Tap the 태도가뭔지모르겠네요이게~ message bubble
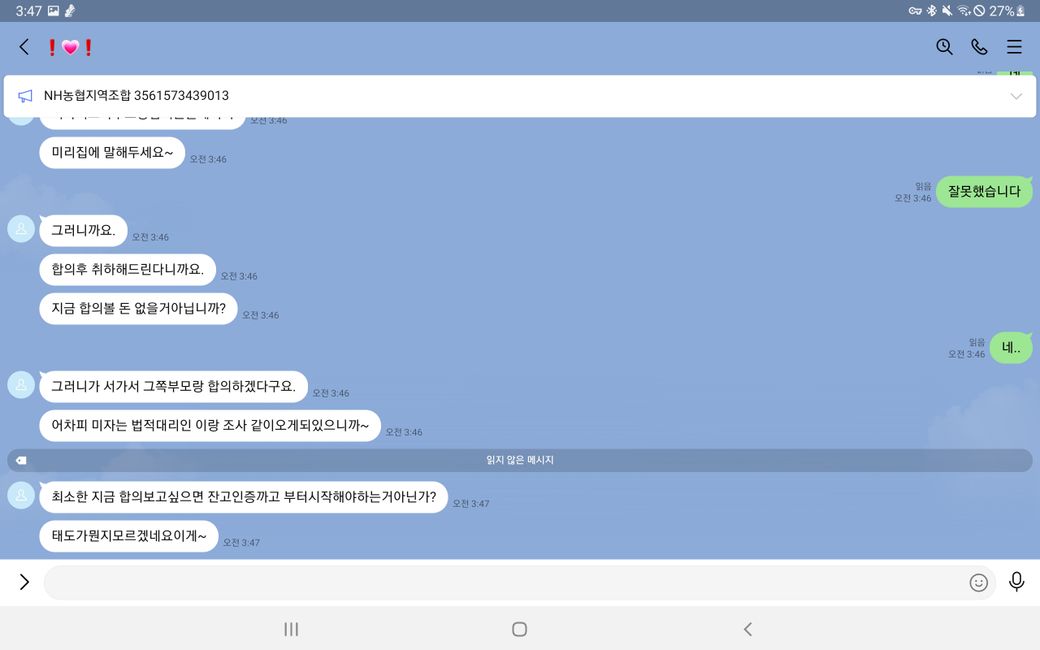The height and width of the screenshot is (650, 1040). [129, 536]
